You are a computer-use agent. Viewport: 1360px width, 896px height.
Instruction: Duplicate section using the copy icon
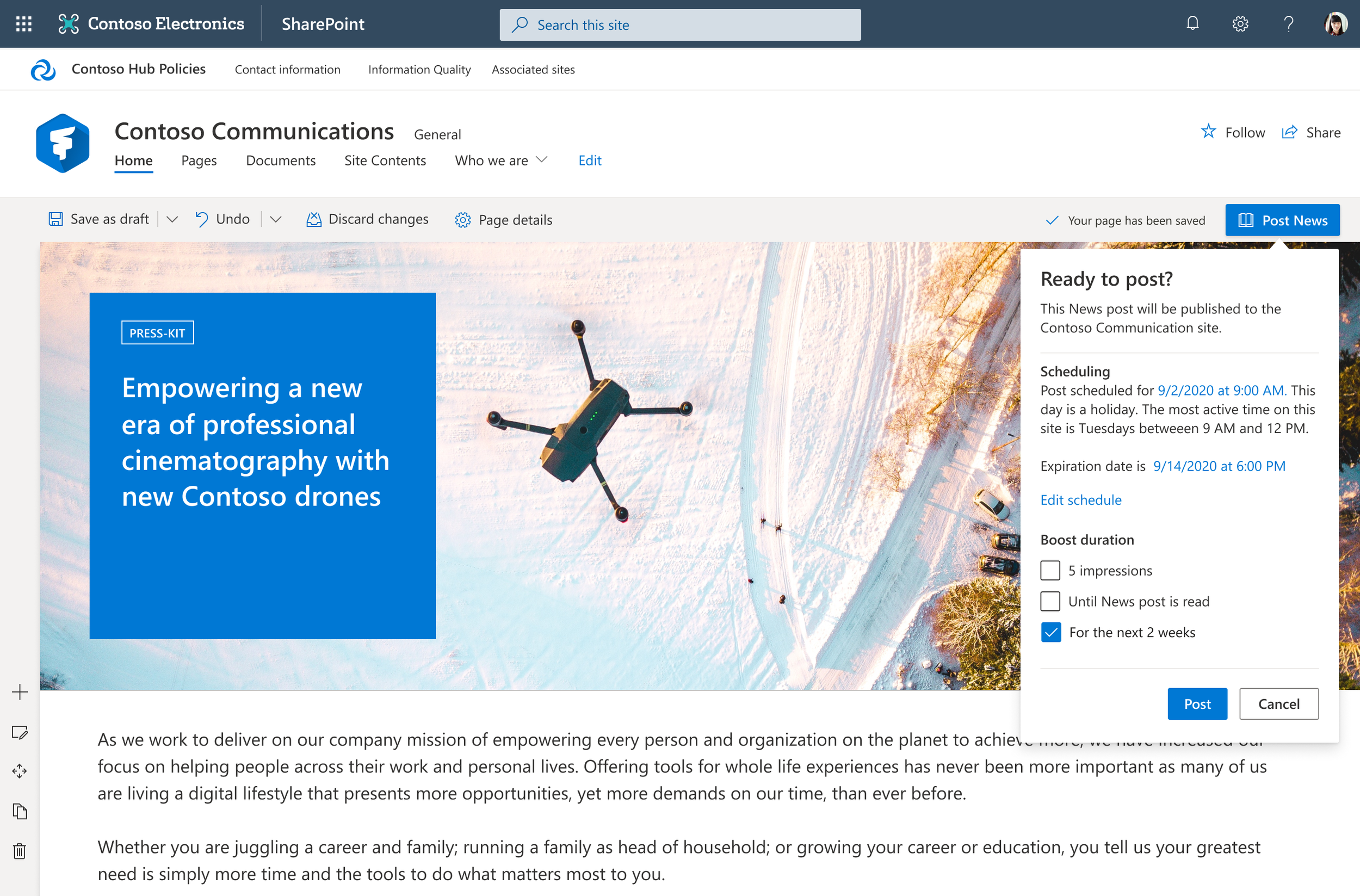pos(20,811)
